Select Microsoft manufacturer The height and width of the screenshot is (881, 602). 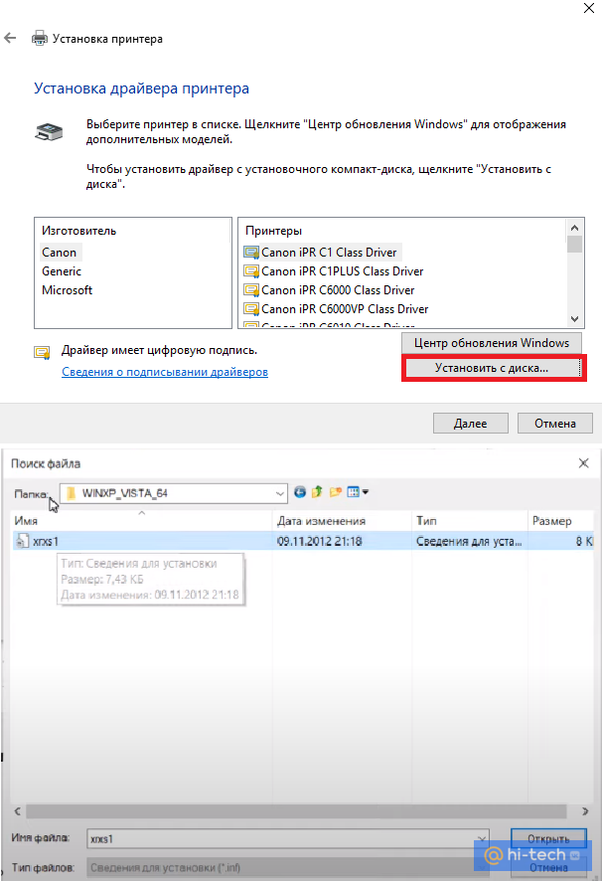(x=67, y=290)
